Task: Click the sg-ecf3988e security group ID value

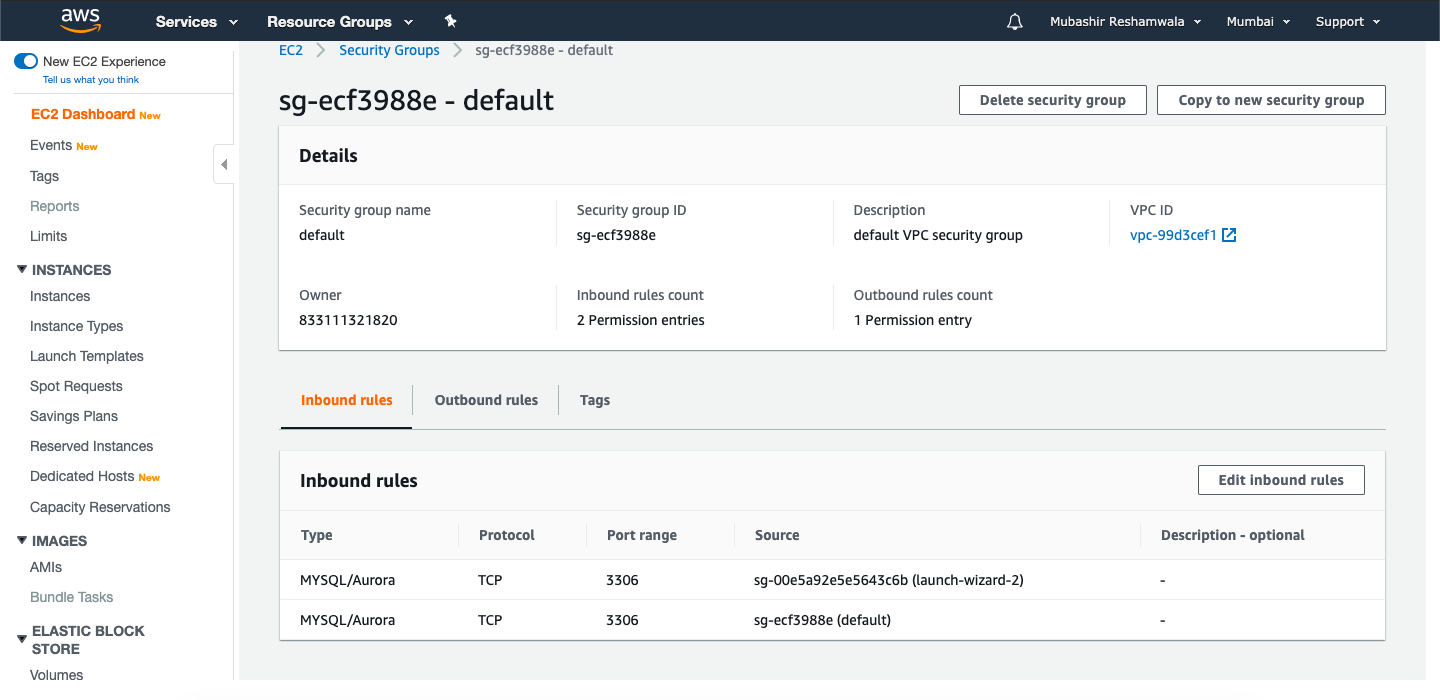Action: [x=616, y=235]
